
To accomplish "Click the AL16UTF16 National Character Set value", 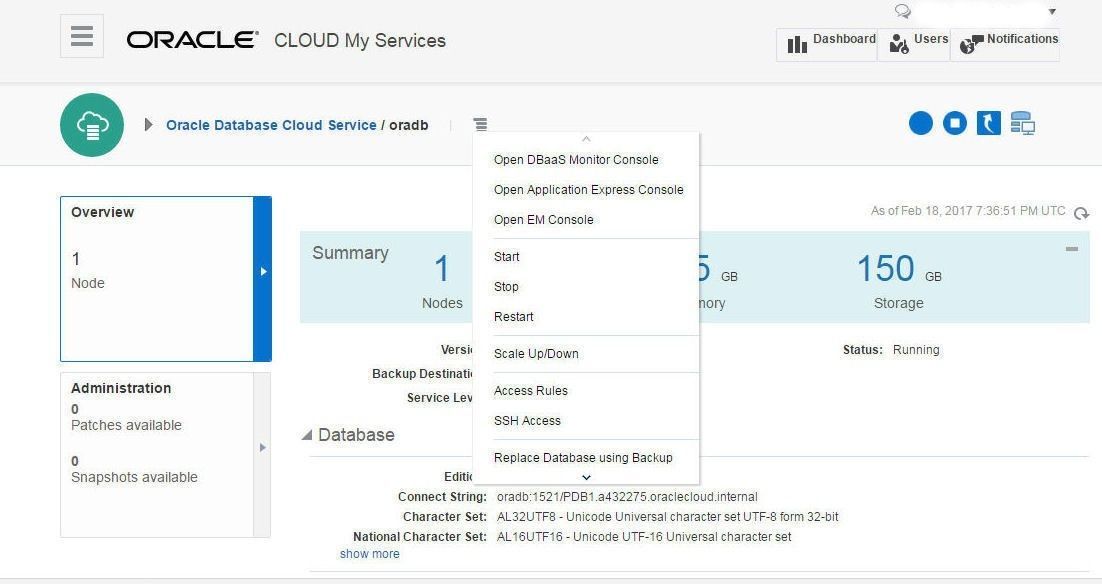I will click(x=644, y=537).
